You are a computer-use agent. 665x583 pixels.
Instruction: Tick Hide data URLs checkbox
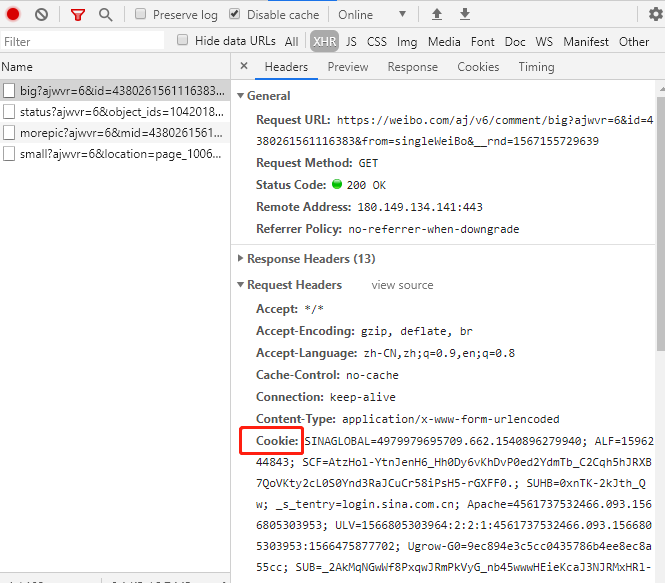(182, 40)
